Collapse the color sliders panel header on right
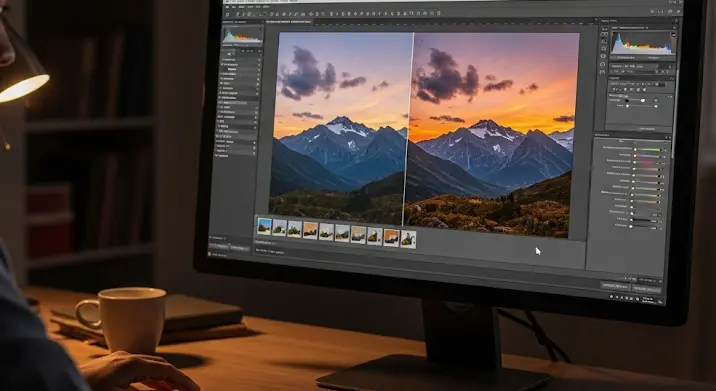The width and height of the screenshot is (716, 391). tap(632, 135)
